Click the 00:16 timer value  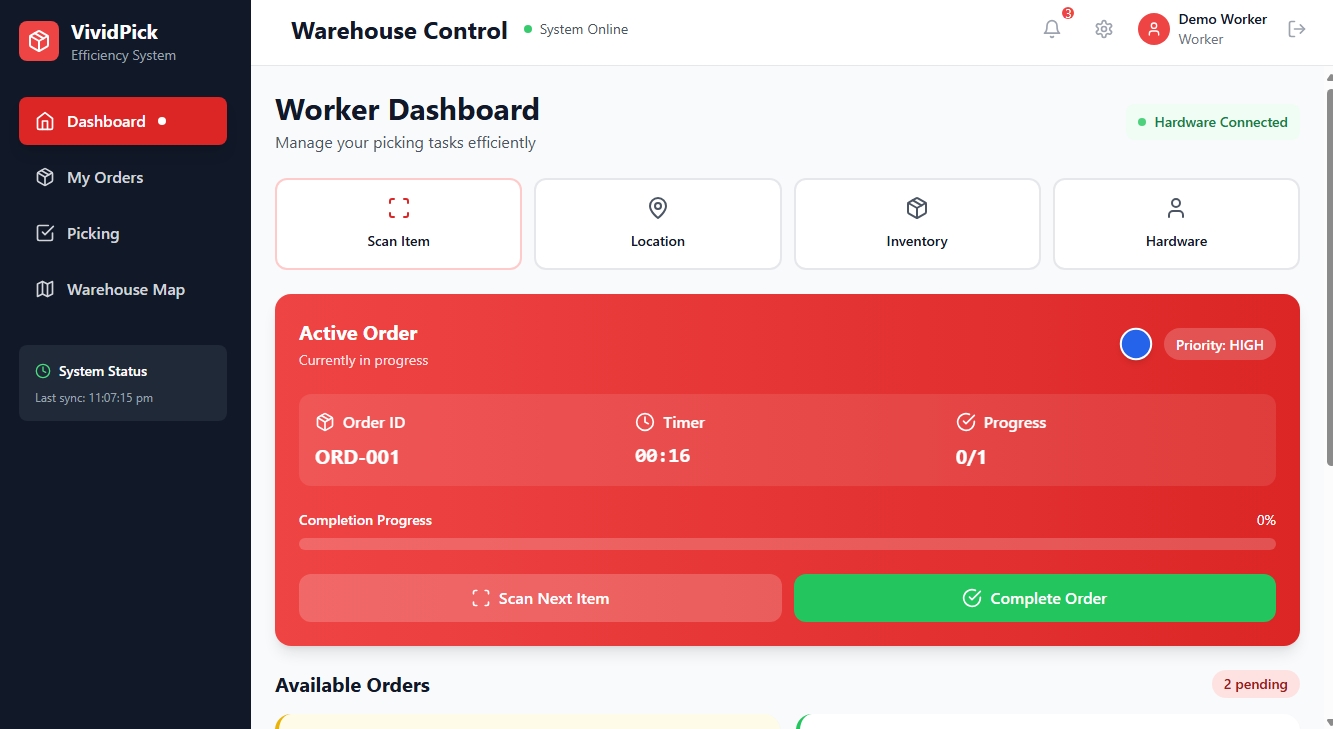[x=663, y=456]
